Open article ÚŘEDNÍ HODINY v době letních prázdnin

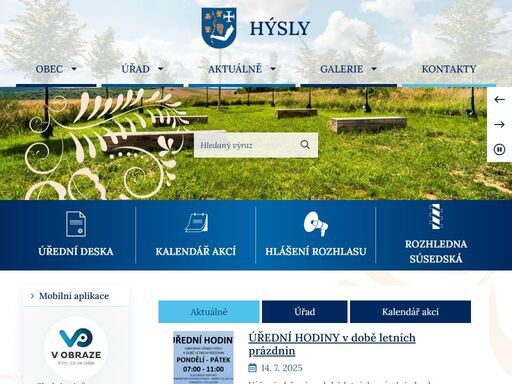click(x=332, y=344)
